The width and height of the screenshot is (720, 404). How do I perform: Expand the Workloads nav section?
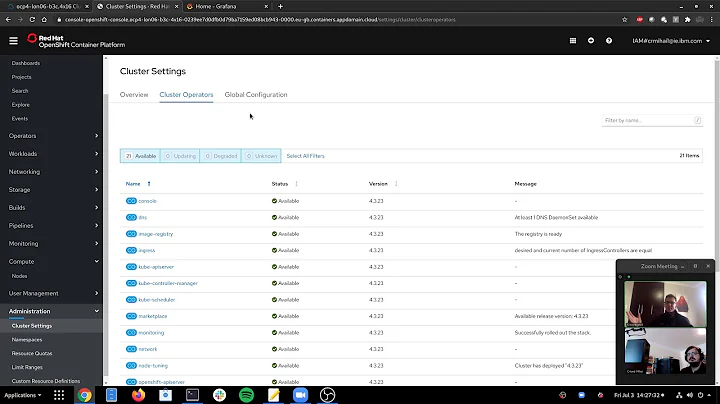coord(53,154)
